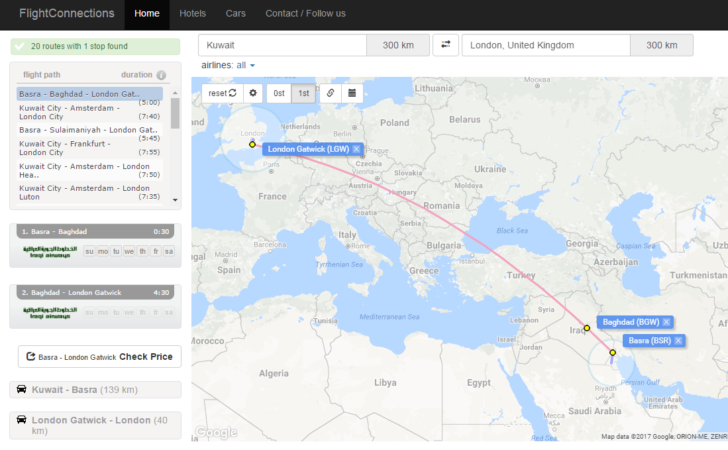Viewport: 728px width, 450px height.
Task: Remove London Gatwick (LGW) label via X
Action: pos(356,149)
